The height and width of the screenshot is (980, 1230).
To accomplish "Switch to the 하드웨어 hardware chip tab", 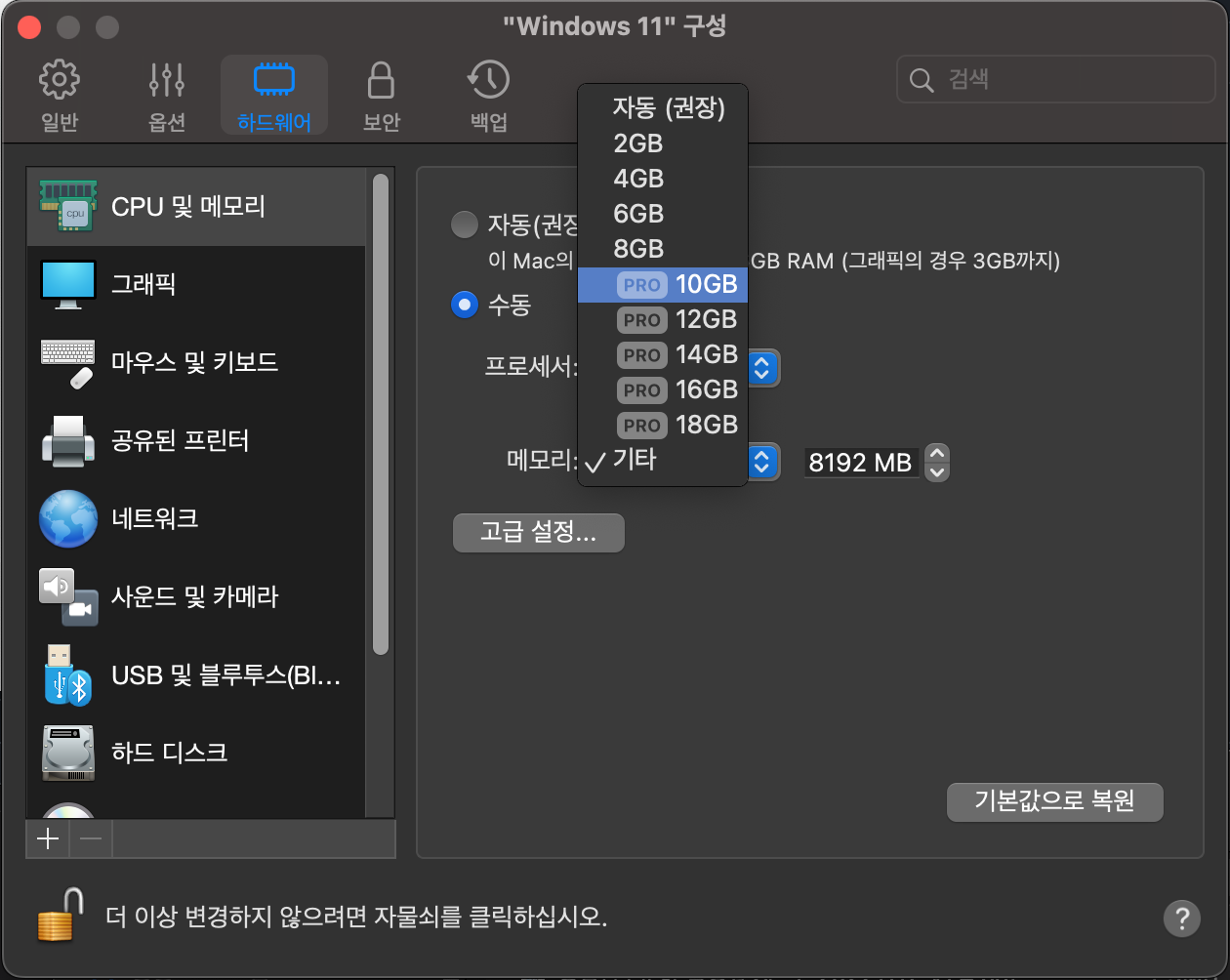I will coord(274,96).
